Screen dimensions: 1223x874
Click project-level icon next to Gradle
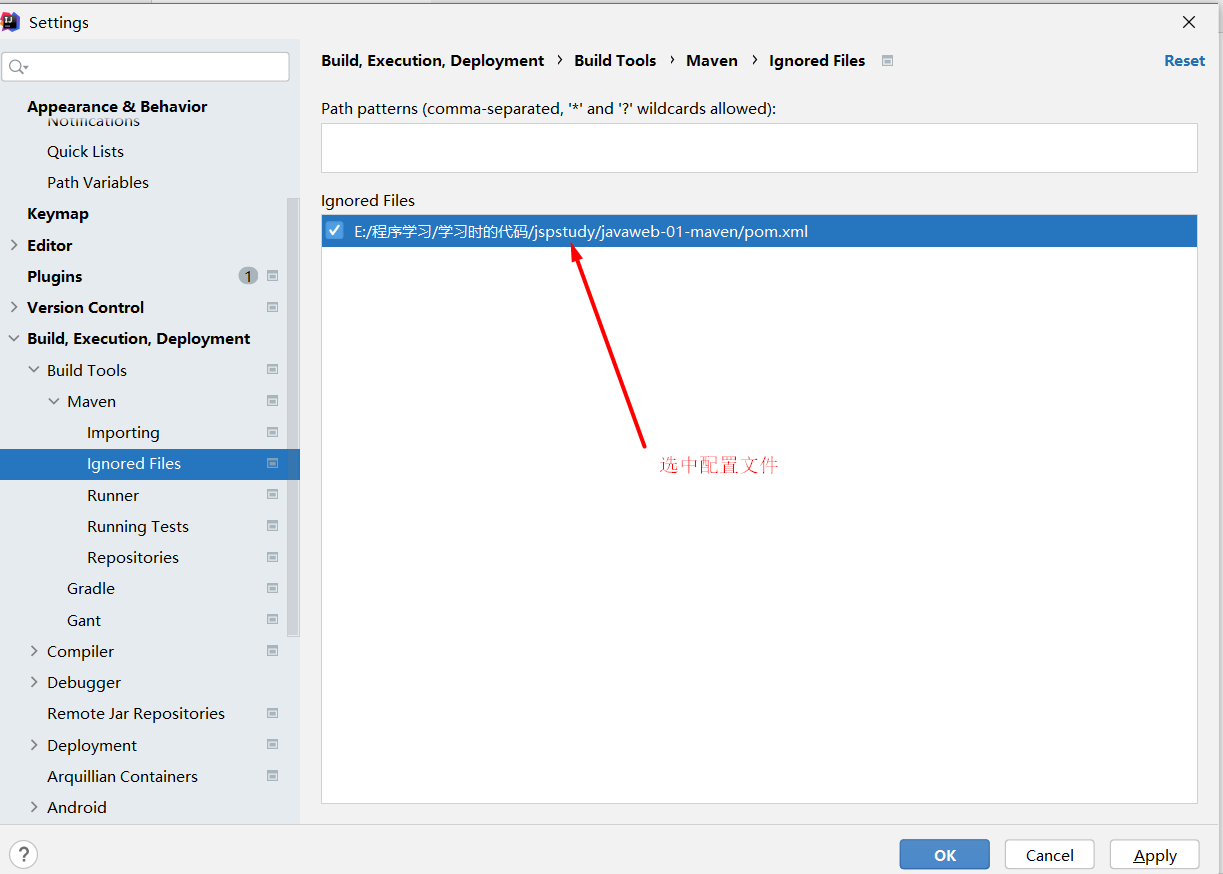coord(272,588)
